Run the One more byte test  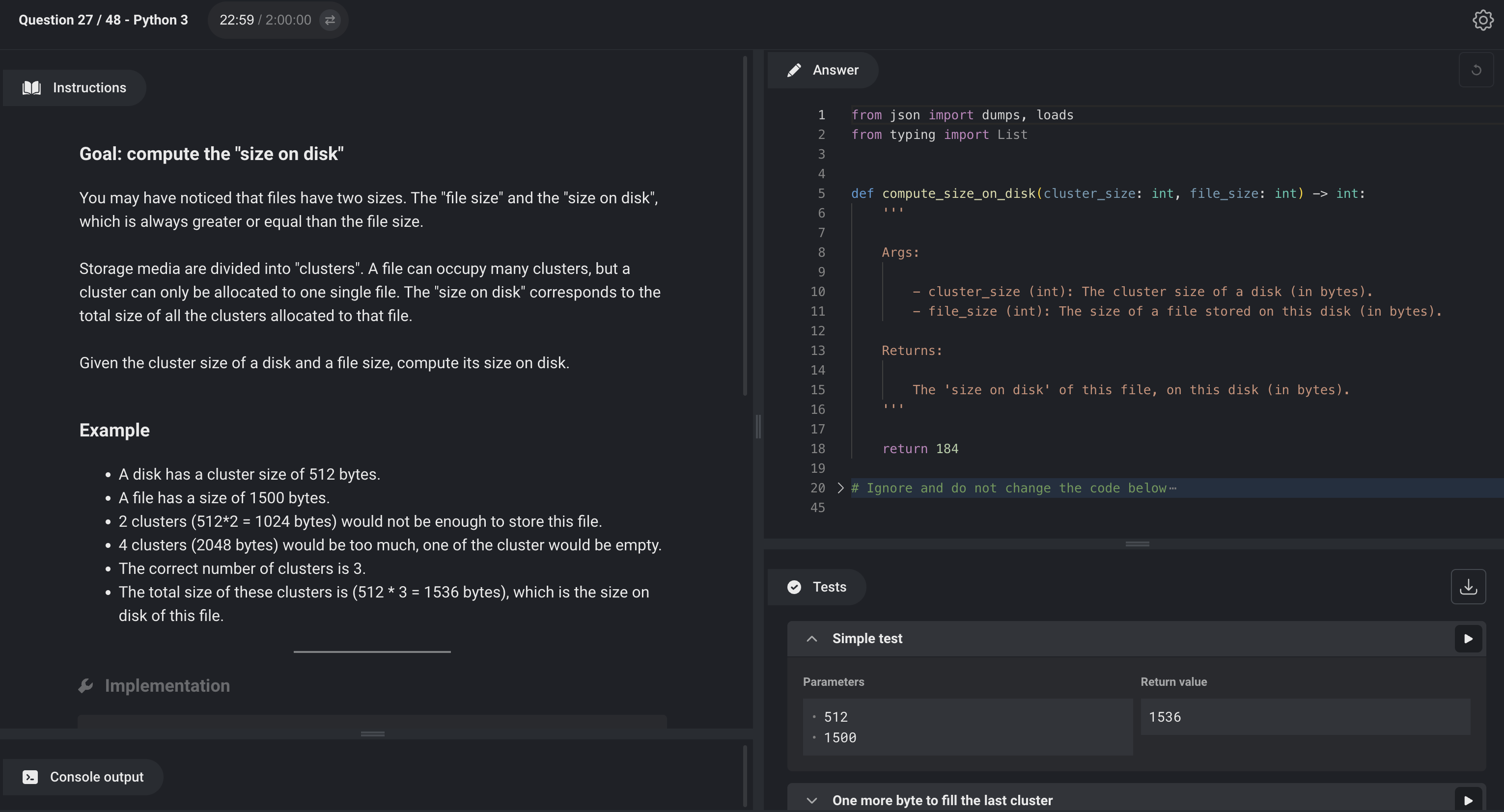tap(1468, 800)
